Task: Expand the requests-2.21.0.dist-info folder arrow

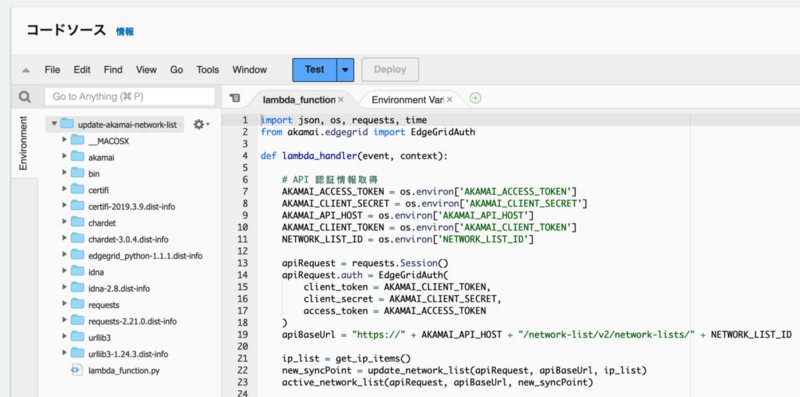Action: pyautogui.click(x=64, y=320)
